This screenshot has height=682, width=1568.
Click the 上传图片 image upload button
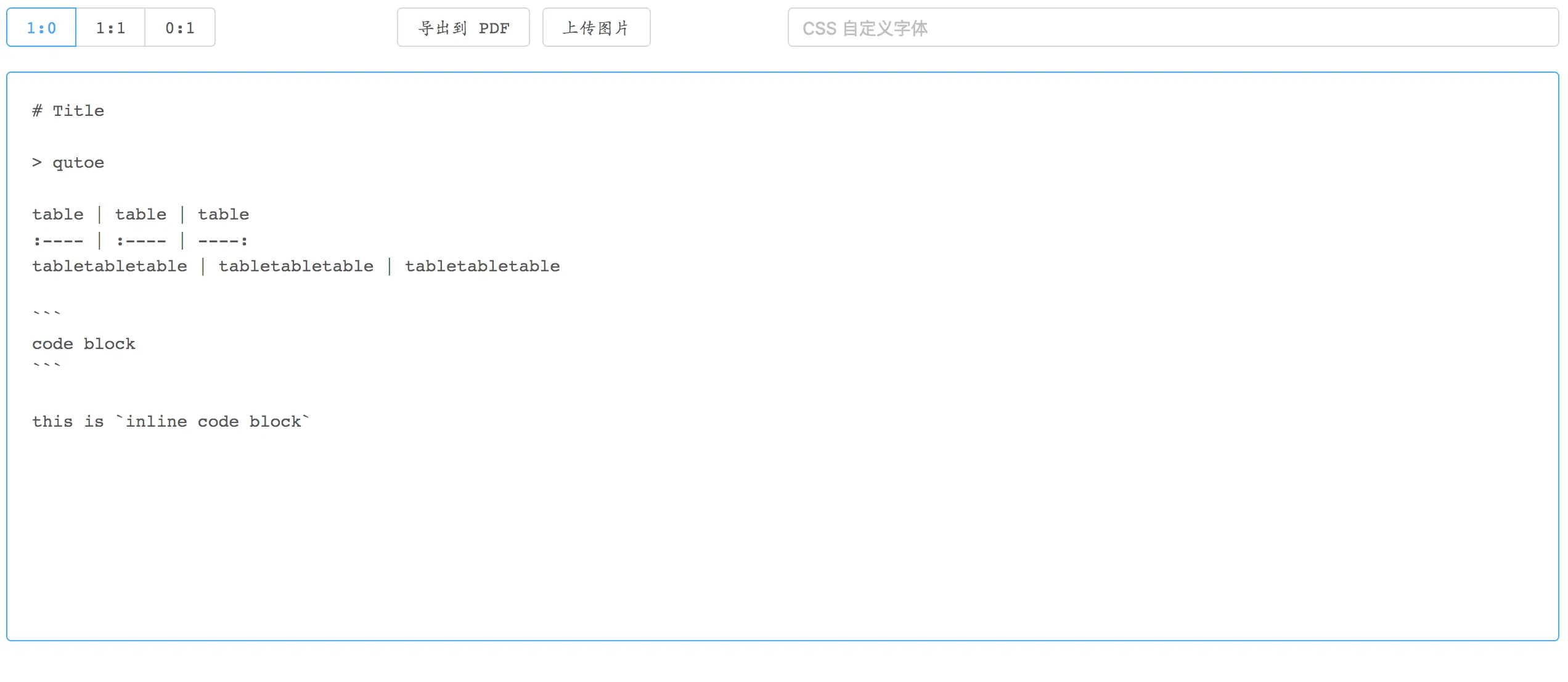595,27
